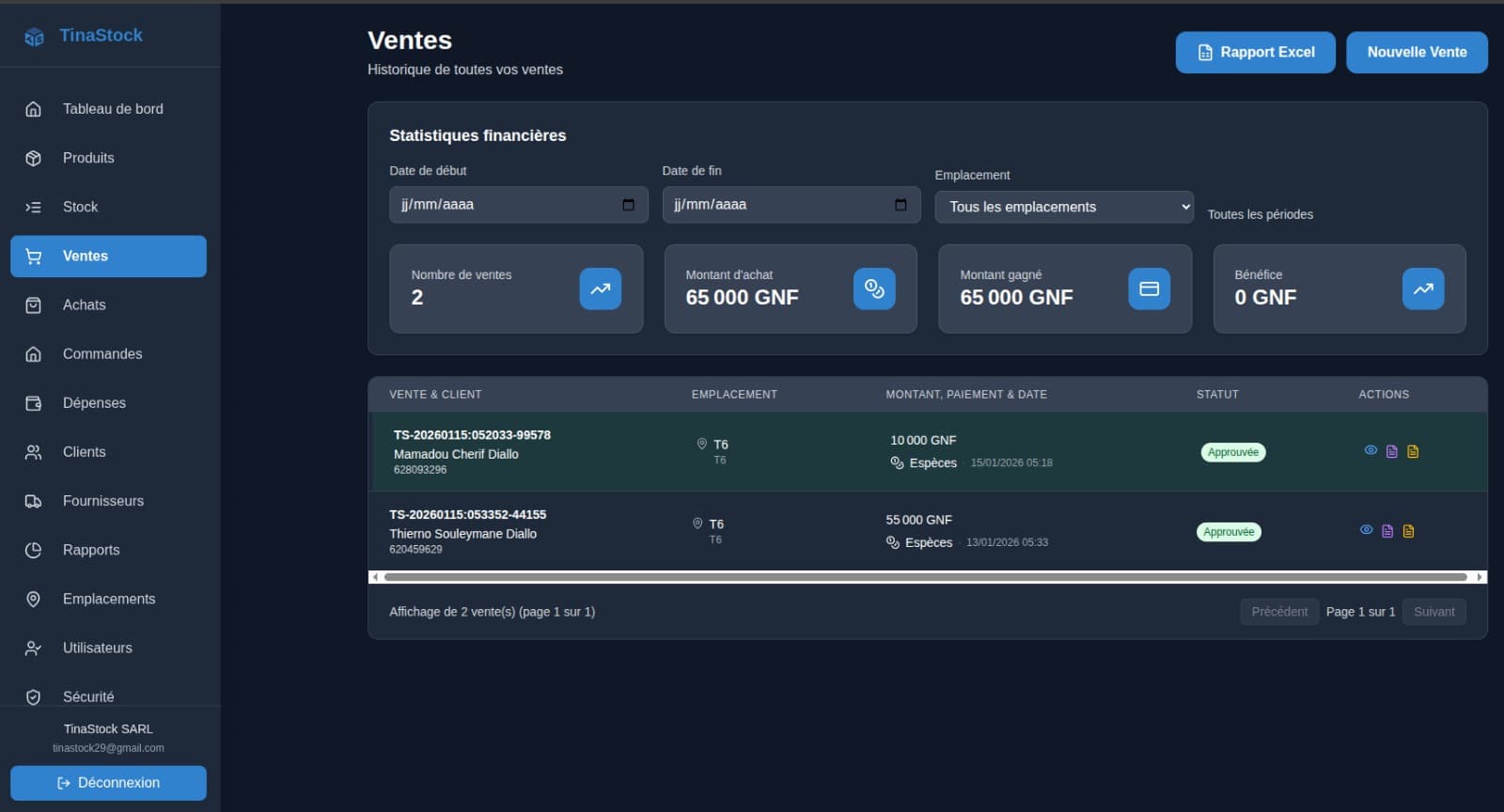Create a Nouvelle Vente

click(1417, 53)
